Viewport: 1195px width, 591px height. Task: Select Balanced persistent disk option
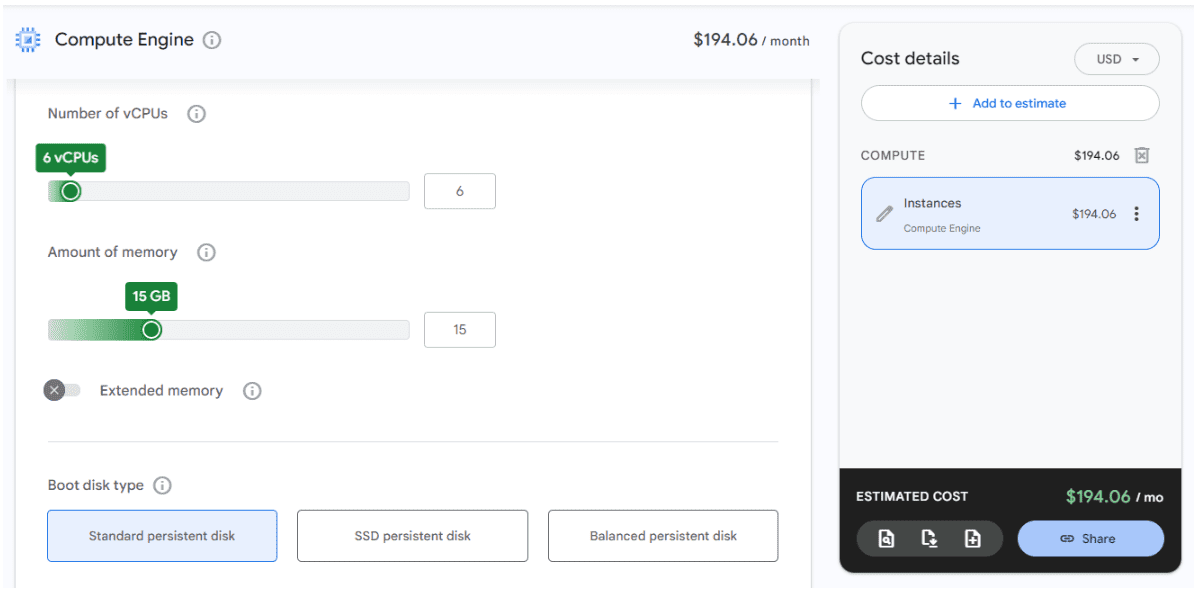663,536
